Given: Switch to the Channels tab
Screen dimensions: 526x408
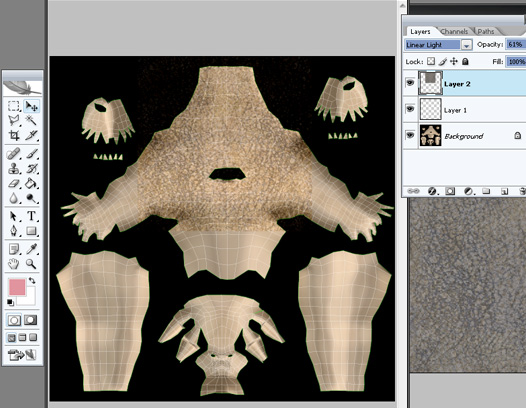Looking at the screenshot, I should [454, 32].
